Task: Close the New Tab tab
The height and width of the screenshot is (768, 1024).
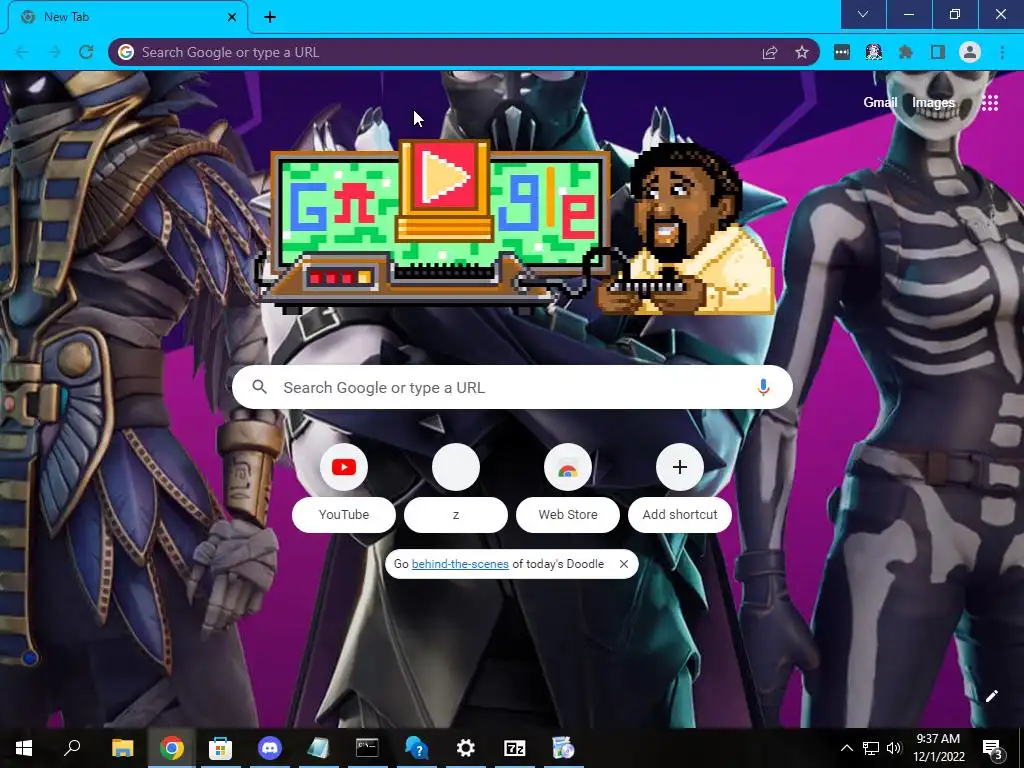Action: (x=232, y=17)
